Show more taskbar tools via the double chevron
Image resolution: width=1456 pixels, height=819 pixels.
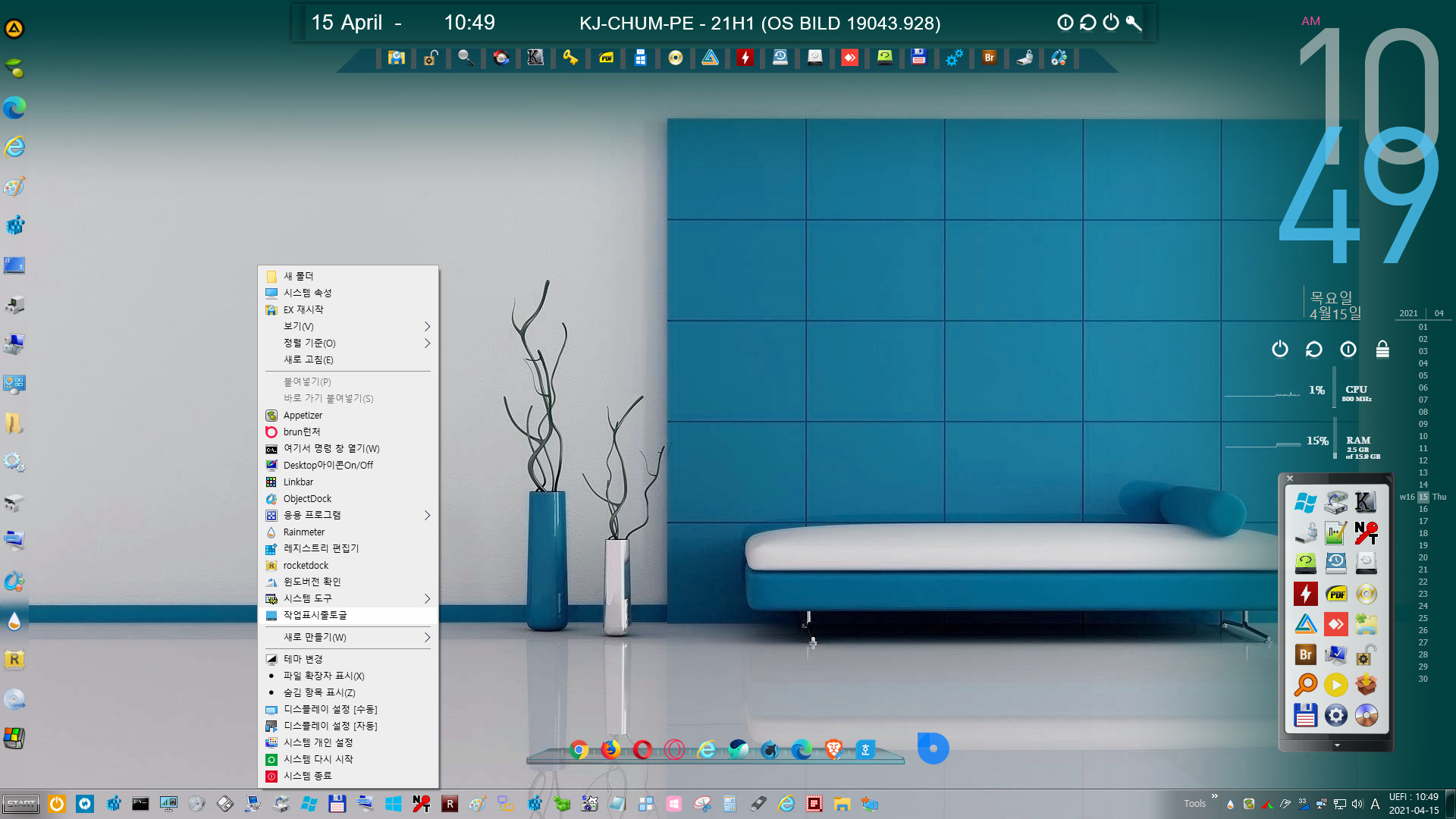point(1215,796)
